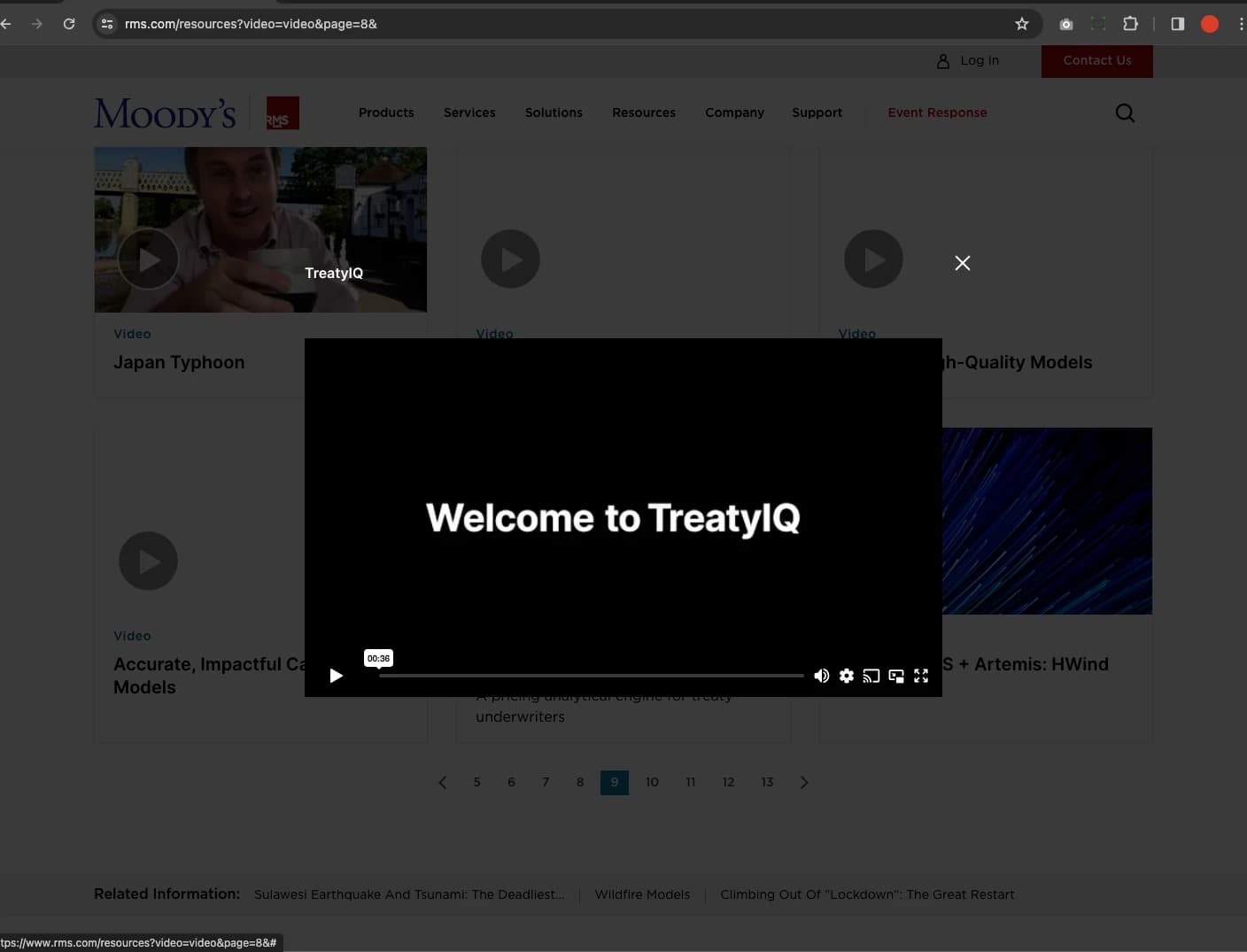Image resolution: width=1247 pixels, height=952 pixels.
Task: Go to next pagination arrow
Action: coord(804,782)
